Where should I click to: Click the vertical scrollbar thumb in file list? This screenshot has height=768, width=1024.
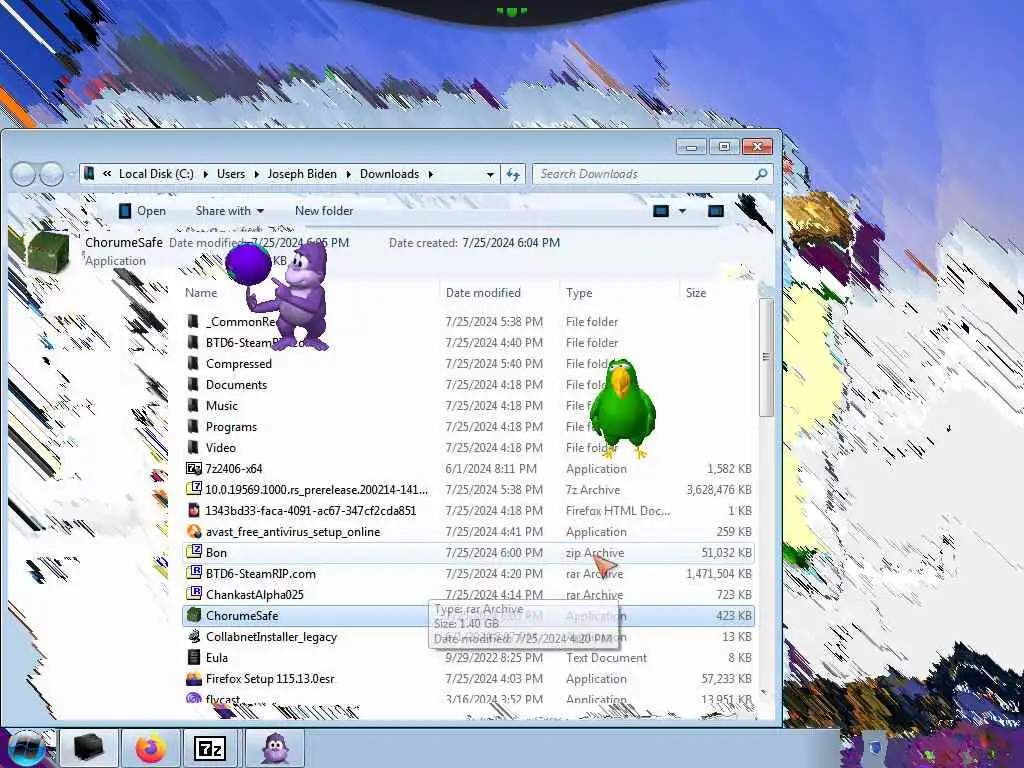767,357
